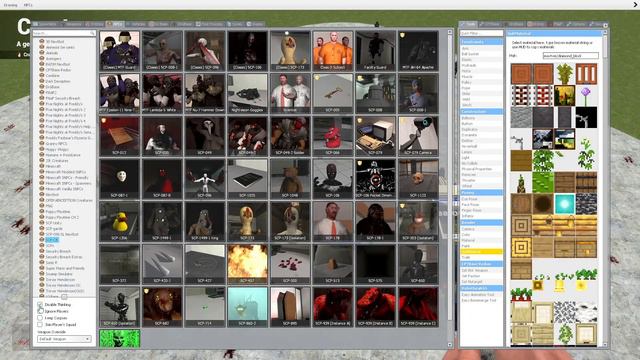Collapse the Posing tool category
Screen dimensions: 640x360
point(482,192)
